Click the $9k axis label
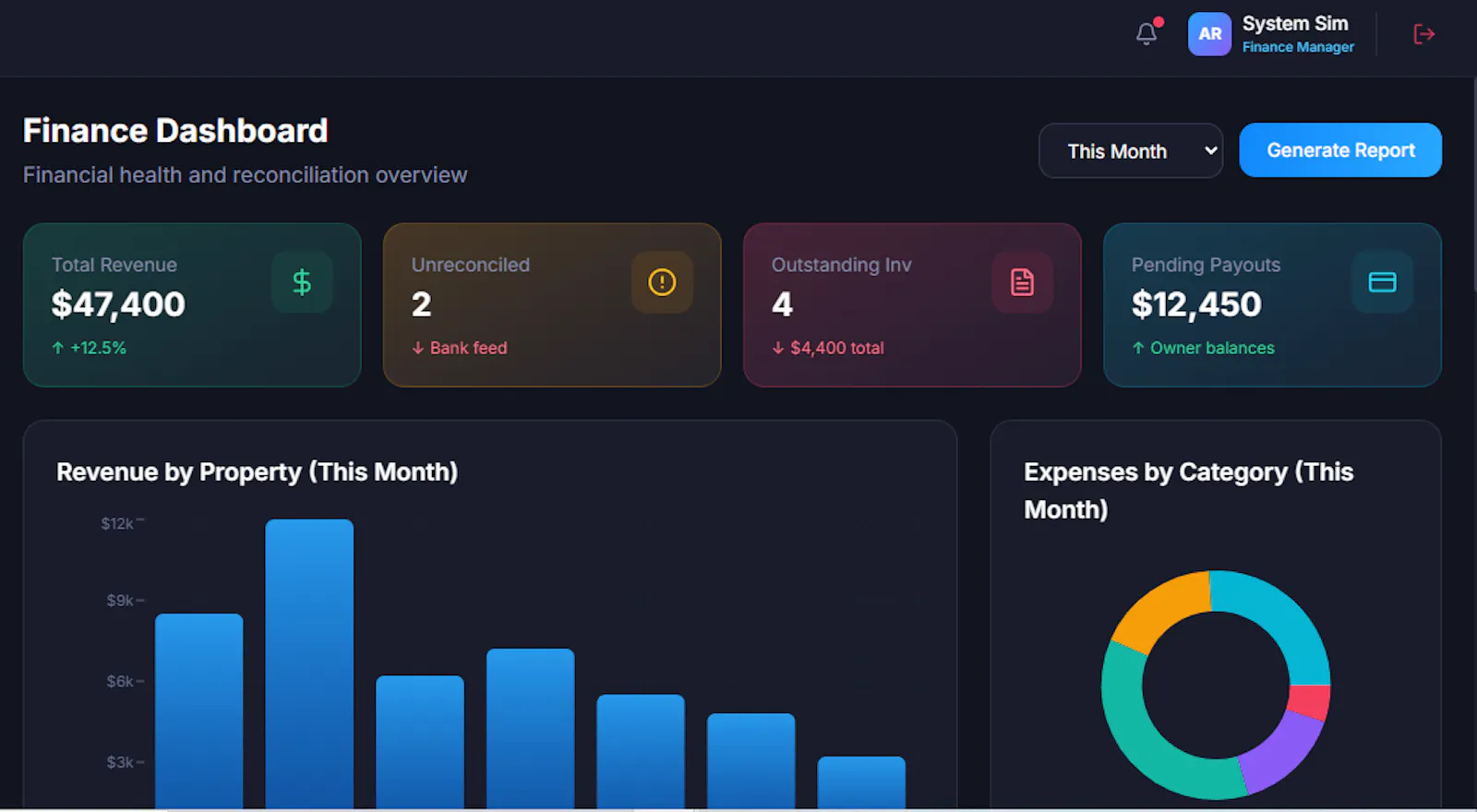 [x=120, y=601]
